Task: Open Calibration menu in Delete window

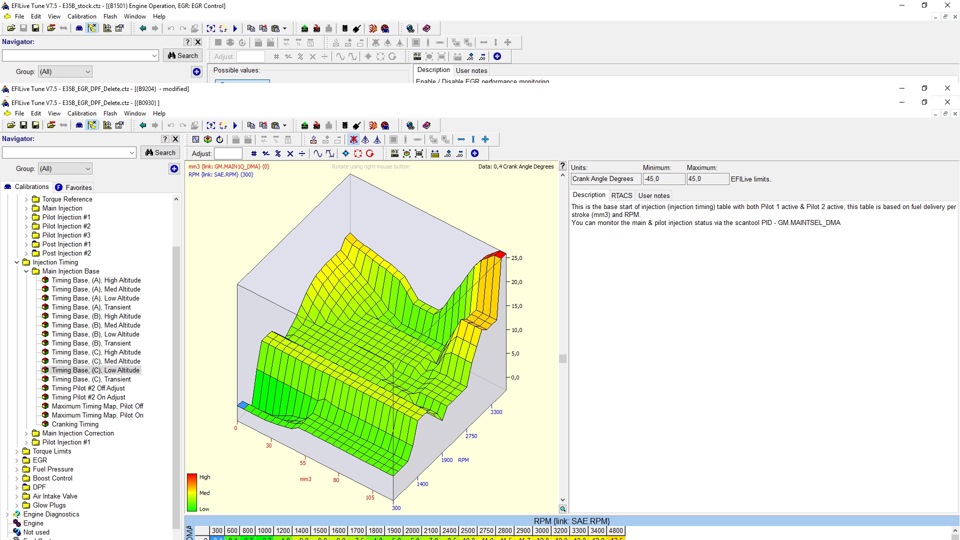Action: 82,113
